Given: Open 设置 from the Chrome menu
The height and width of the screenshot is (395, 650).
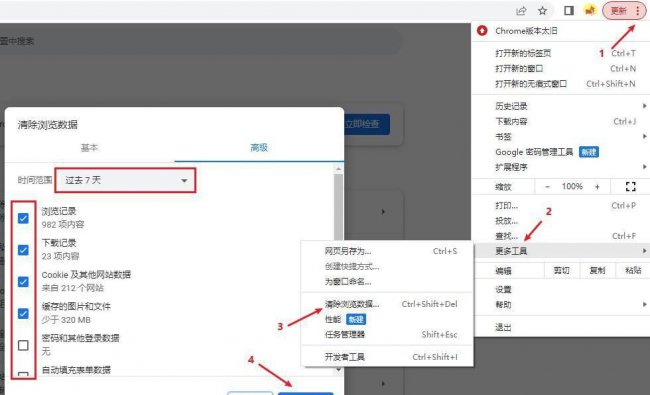Looking at the screenshot, I should [x=560, y=289].
